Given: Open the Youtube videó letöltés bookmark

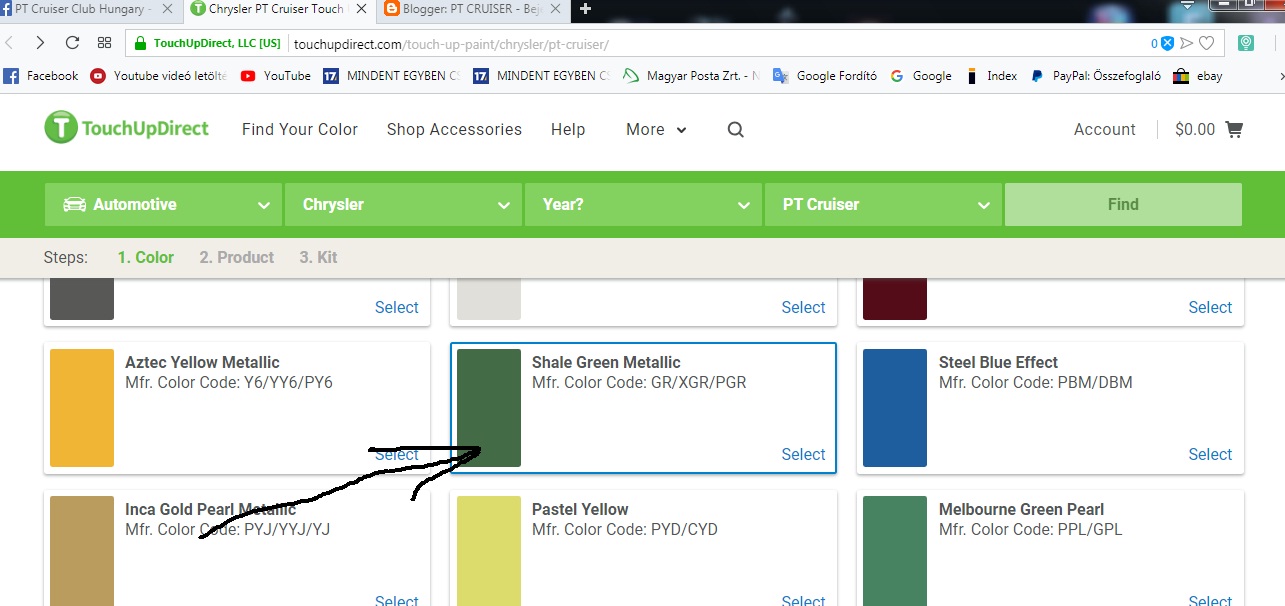Looking at the screenshot, I should (x=159, y=76).
